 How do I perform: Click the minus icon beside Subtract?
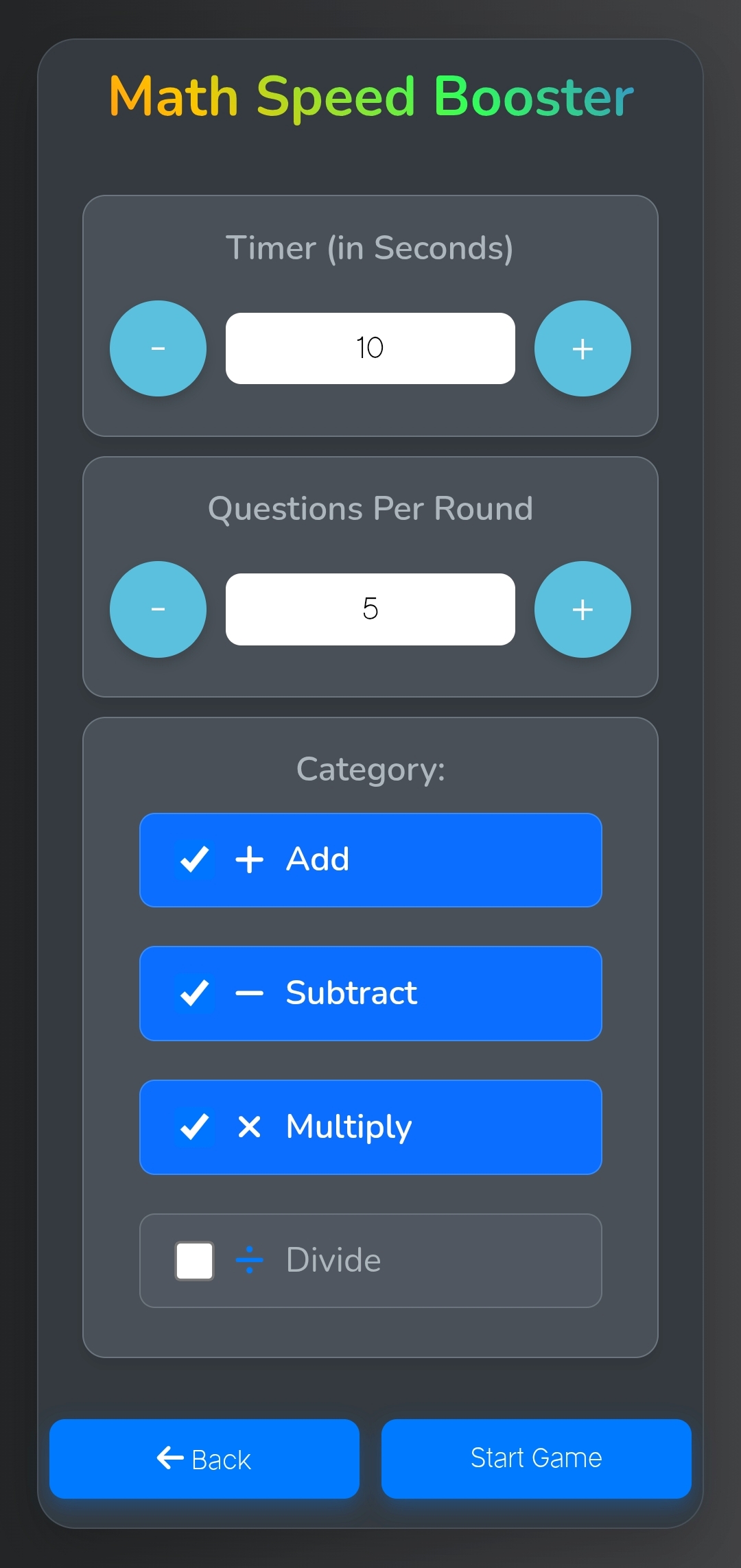(x=249, y=993)
